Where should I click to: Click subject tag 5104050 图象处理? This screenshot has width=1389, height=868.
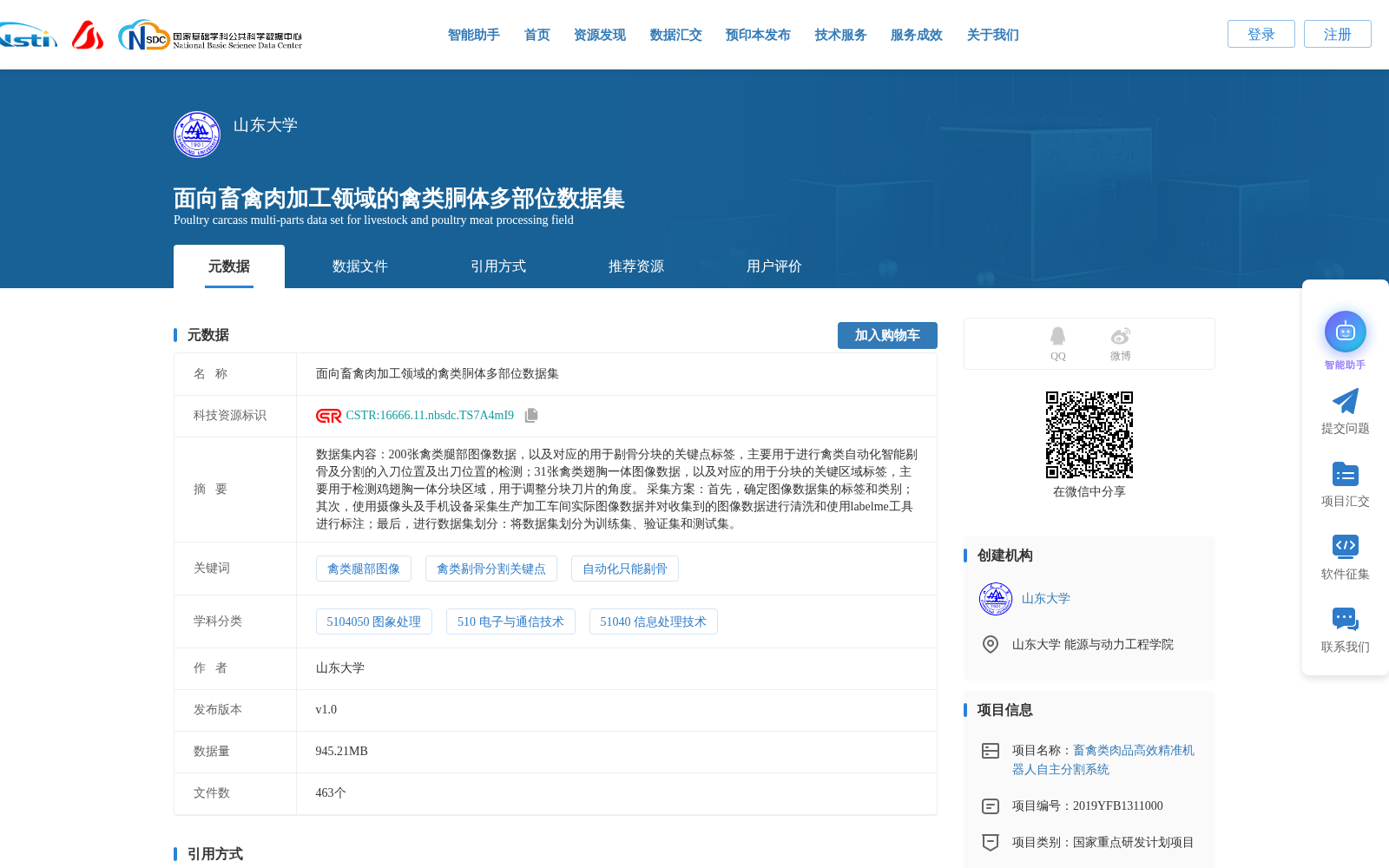point(374,621)
